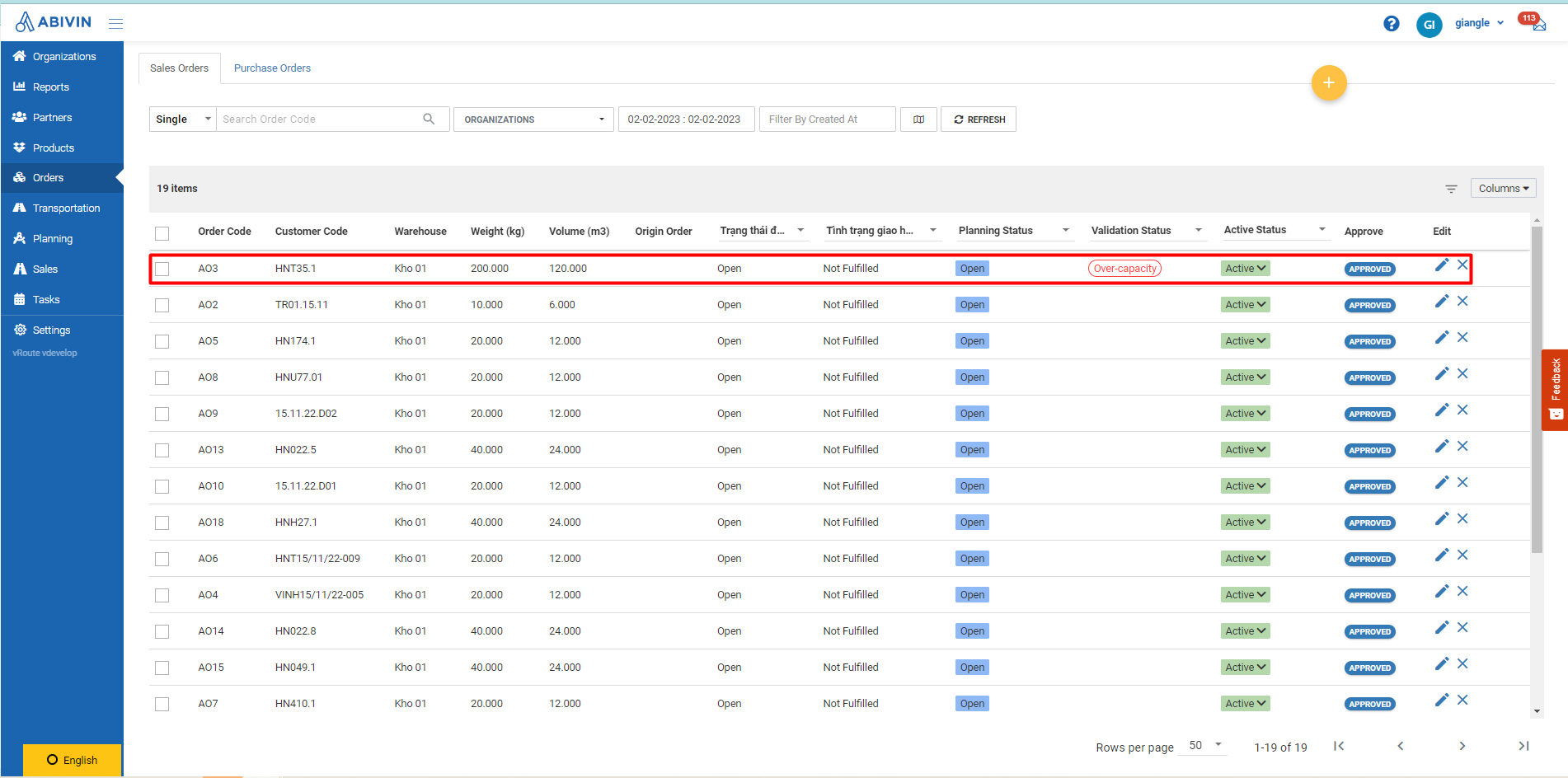Screen dimensions: 1568x778
Task: Edit order AO2 with pencil icon
Action: coord(1441,301)
